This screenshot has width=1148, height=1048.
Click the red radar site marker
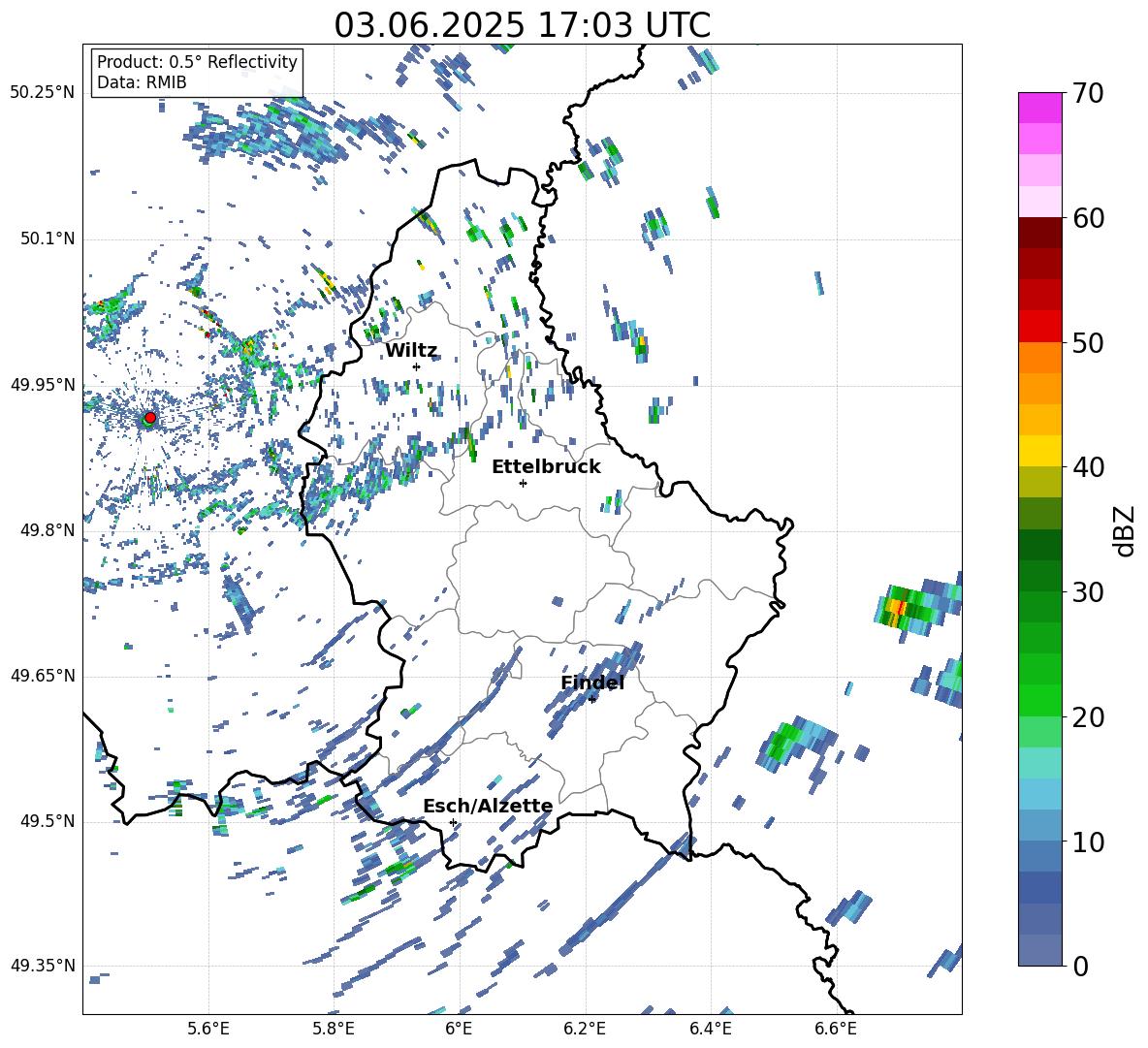pos(150,417)
